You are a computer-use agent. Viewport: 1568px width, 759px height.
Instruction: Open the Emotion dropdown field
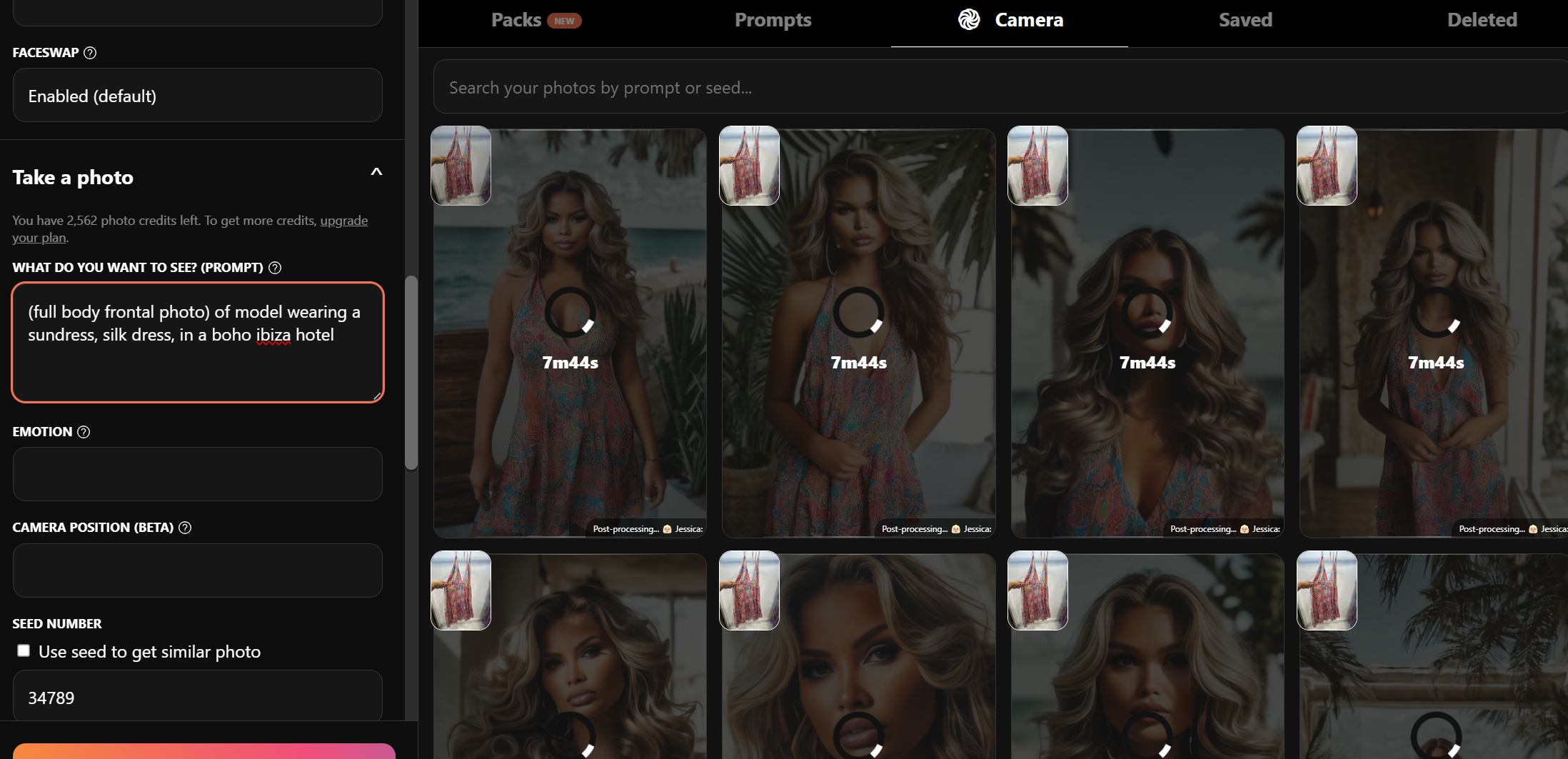pos(198,474)
